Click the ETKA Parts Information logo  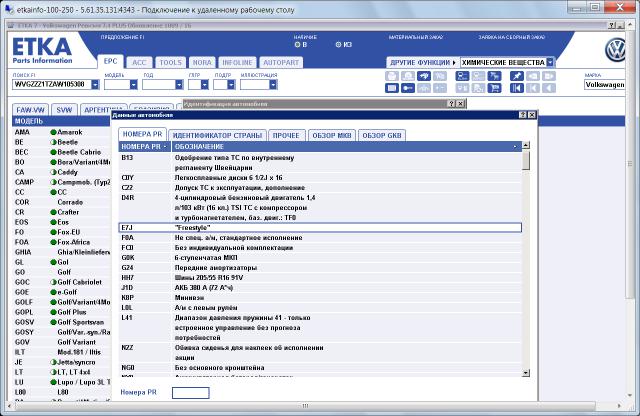point(42,51)
